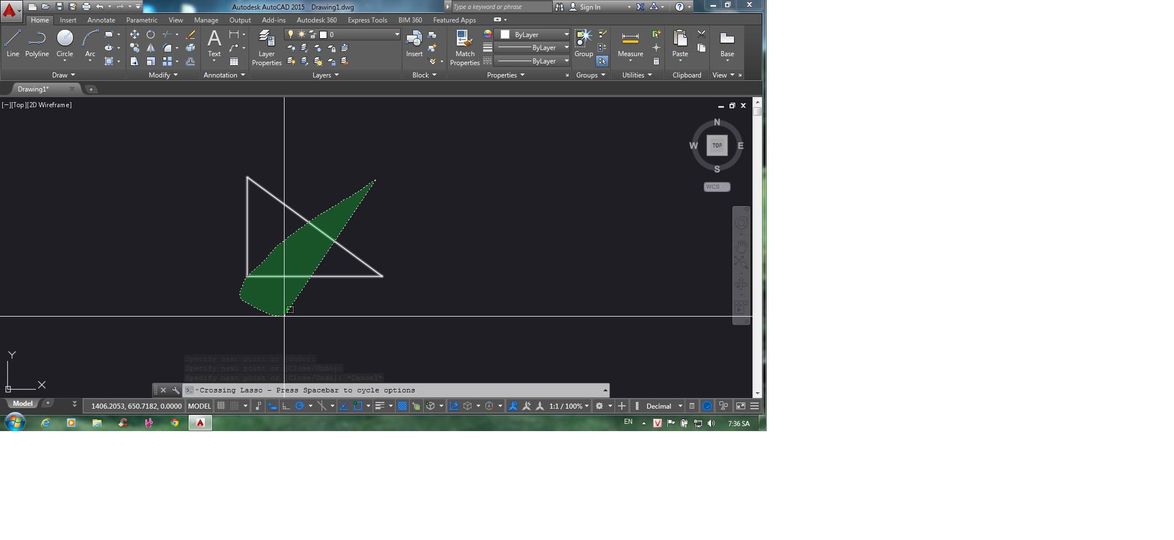The image size is (1174, 540).
Task: Open the layer name dropdown
Action: pos(359,34)
